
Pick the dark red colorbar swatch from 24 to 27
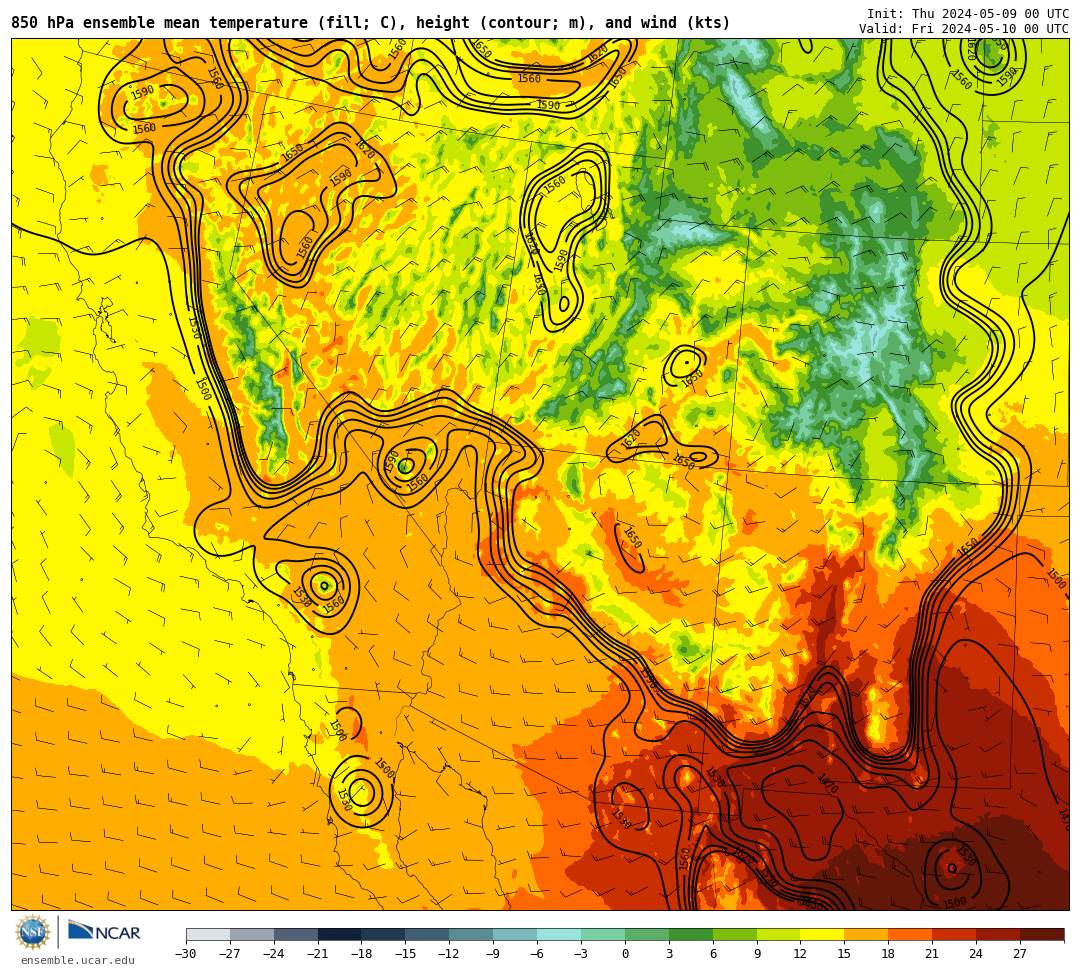pos(998,934)
